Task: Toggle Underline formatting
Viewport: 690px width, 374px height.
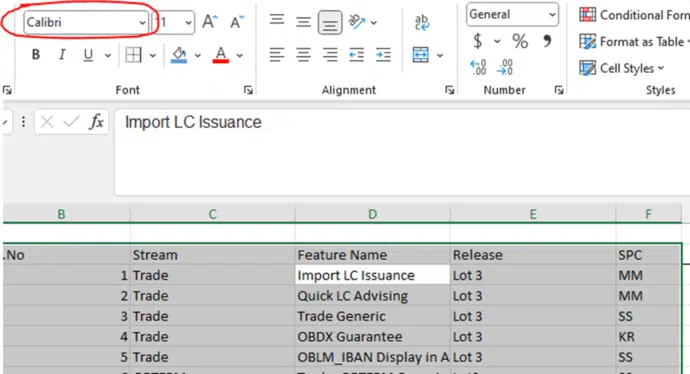Action: pyautogui.click(x=88, y=55)
